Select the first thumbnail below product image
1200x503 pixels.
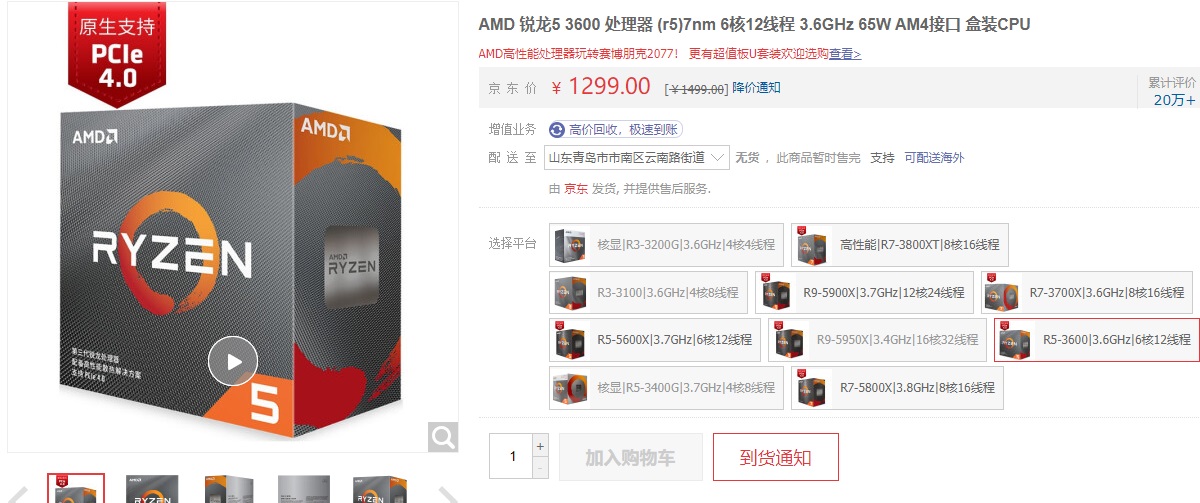[76, 489]
